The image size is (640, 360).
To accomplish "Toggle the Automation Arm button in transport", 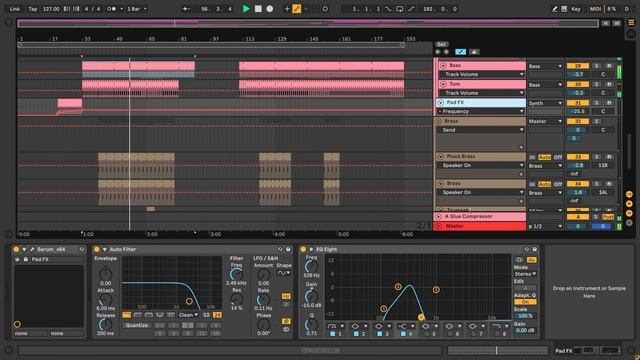I will 297,9.
